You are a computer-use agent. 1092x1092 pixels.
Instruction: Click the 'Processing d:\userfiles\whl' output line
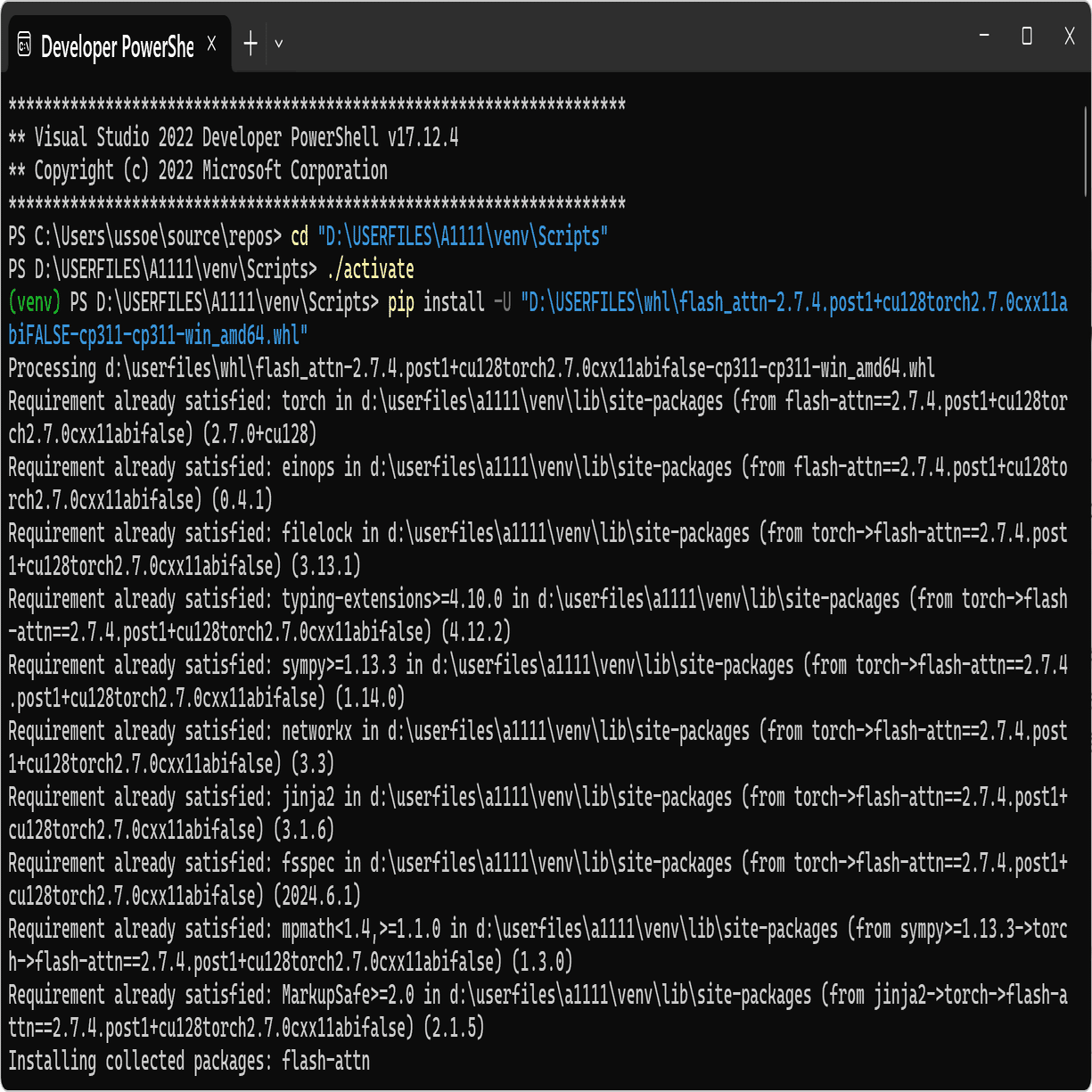pyautogui.click(x=471, y=368)
